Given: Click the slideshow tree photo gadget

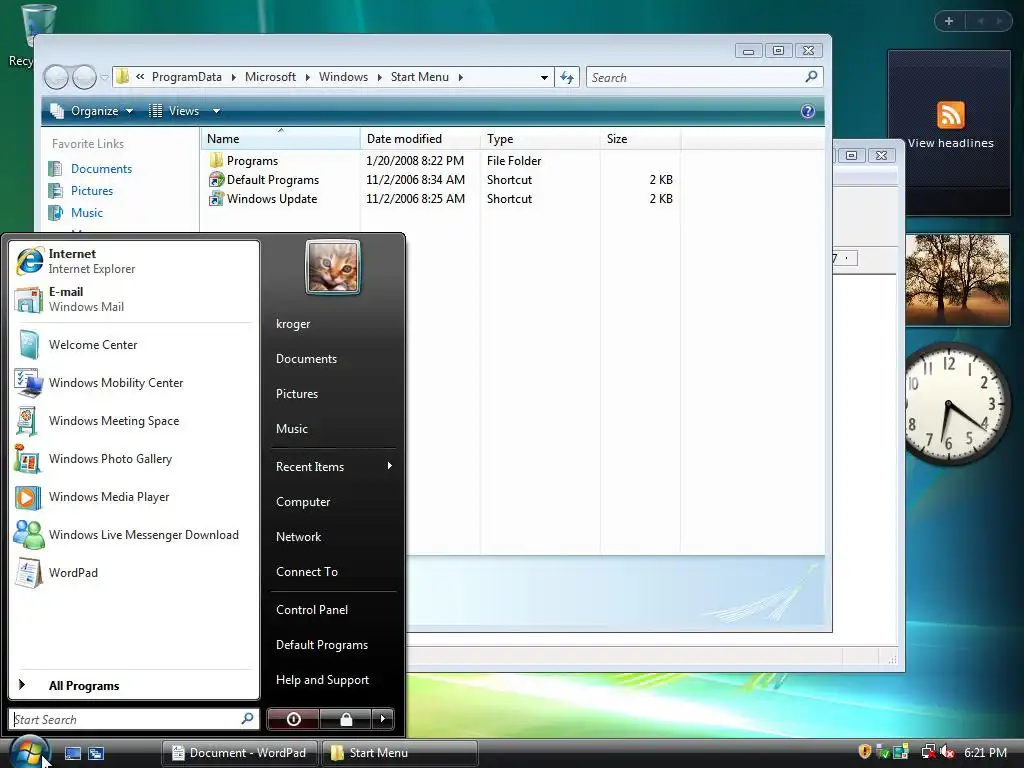Looking at the screenshot, I should coord(957,280).
